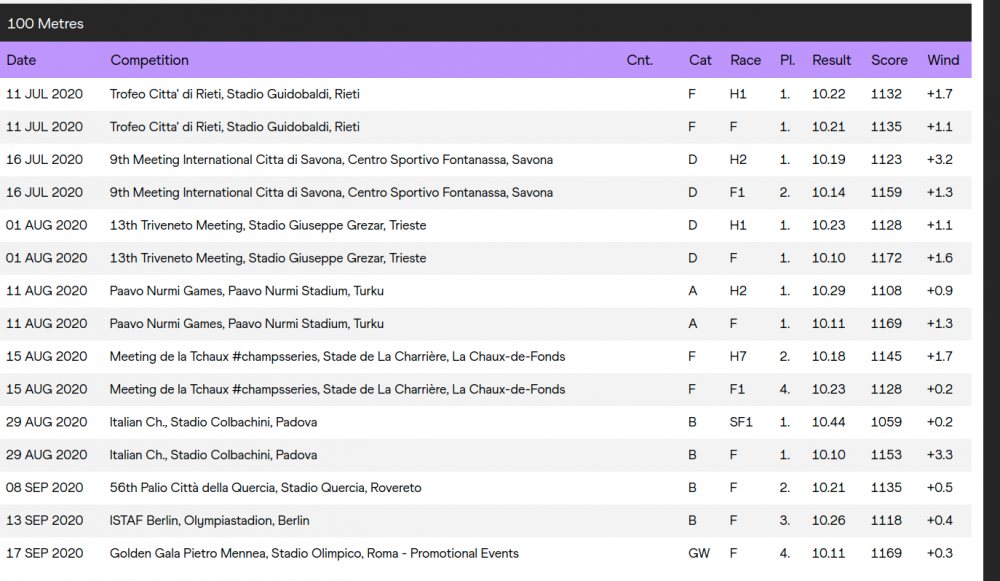Select result 10.21 in the Rieti final row

(x=828, y=127)
